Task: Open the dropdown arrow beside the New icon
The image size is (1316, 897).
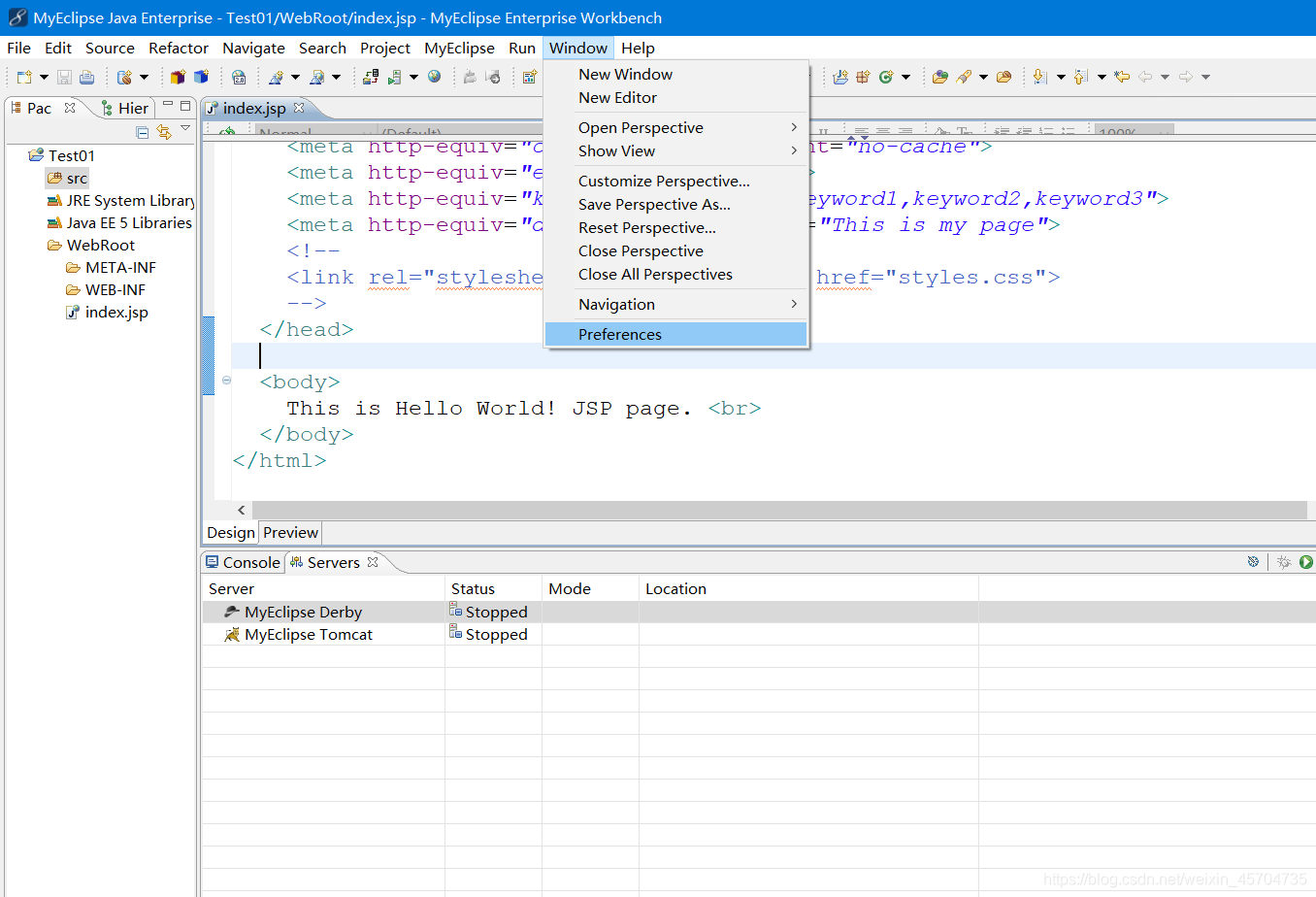Action: tap(44, 78)
